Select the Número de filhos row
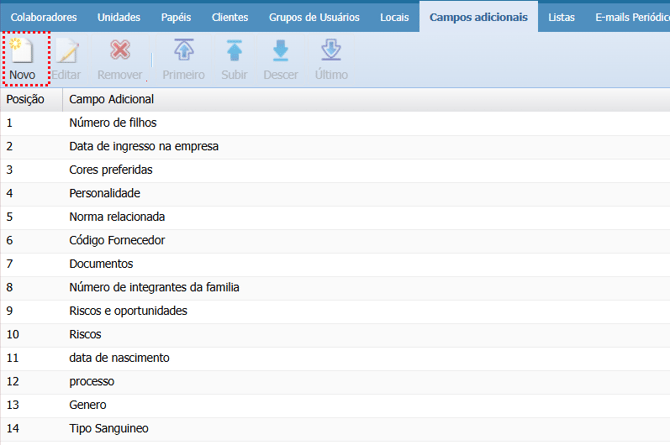The height and width of the screenshot is (445, 670). coord(113,123)
